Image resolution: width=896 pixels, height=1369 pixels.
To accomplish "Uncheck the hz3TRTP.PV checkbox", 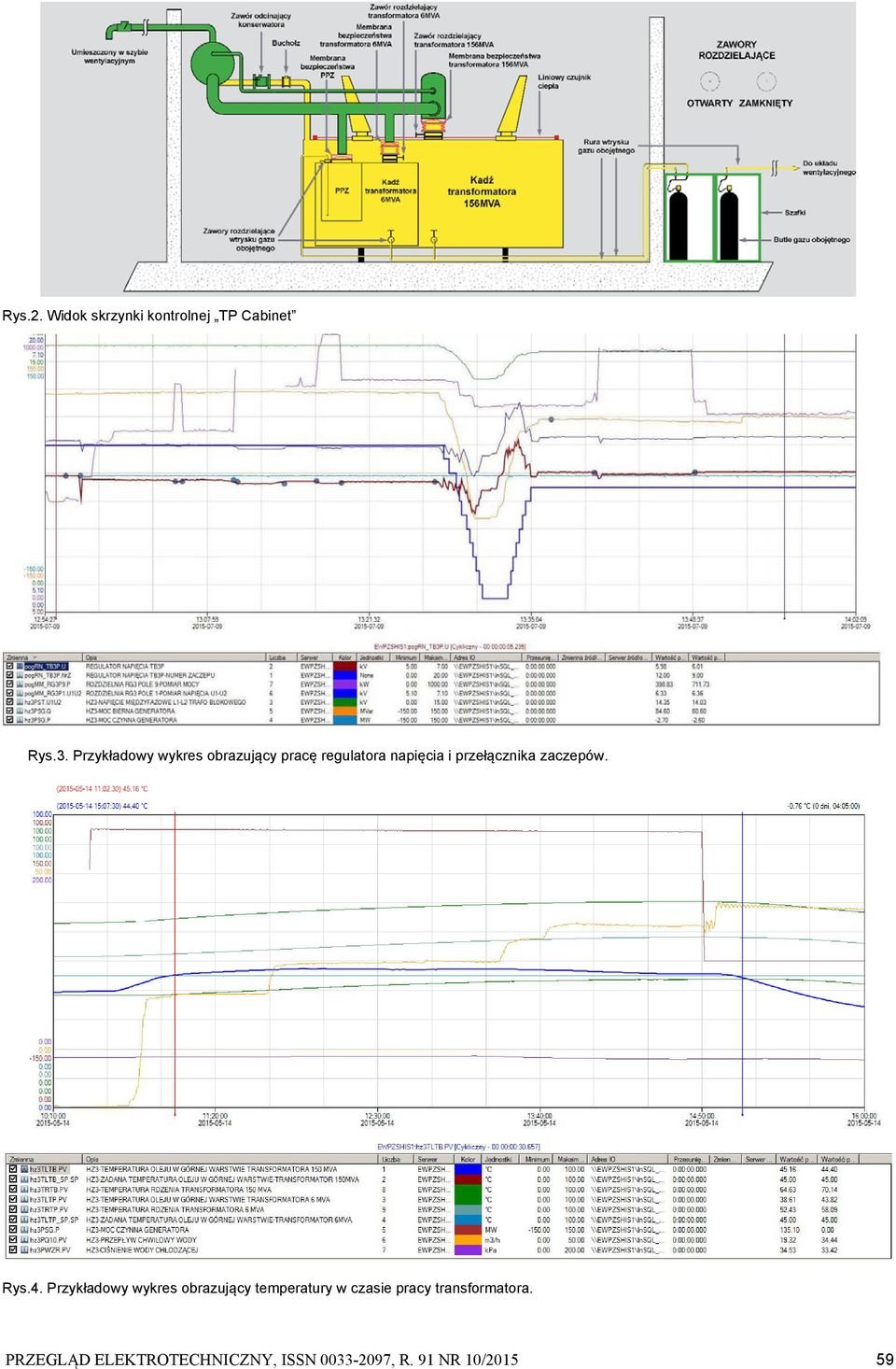I will (13, 1209).
